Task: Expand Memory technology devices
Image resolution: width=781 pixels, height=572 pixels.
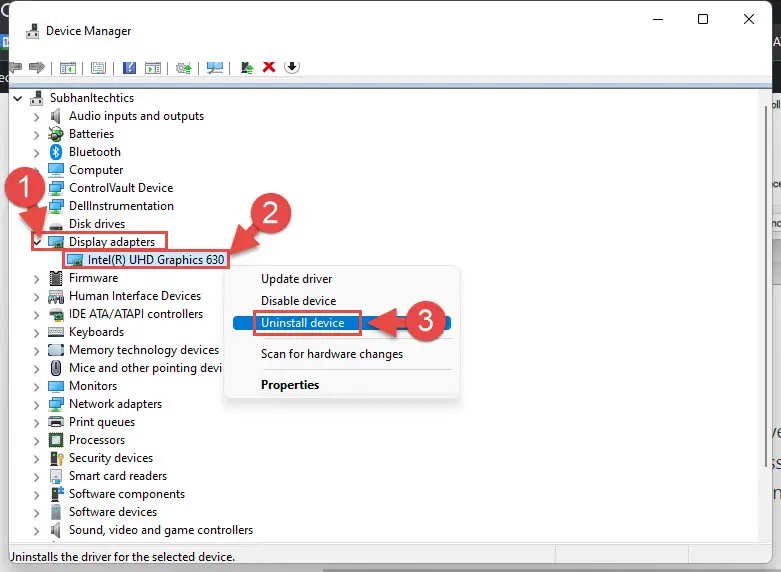Action: click(x=36, y=351)
